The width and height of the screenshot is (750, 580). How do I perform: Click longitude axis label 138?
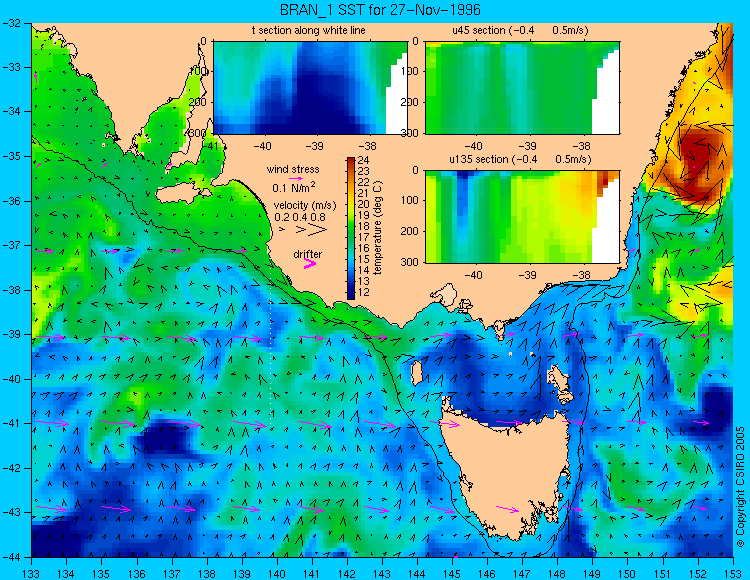pyautogui.click(x=207, y=572)
